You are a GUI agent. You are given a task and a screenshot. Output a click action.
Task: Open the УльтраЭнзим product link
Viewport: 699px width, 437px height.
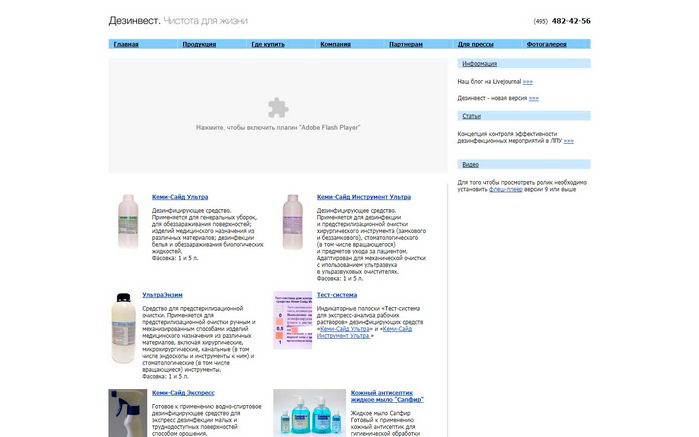(x=162, y=295)
